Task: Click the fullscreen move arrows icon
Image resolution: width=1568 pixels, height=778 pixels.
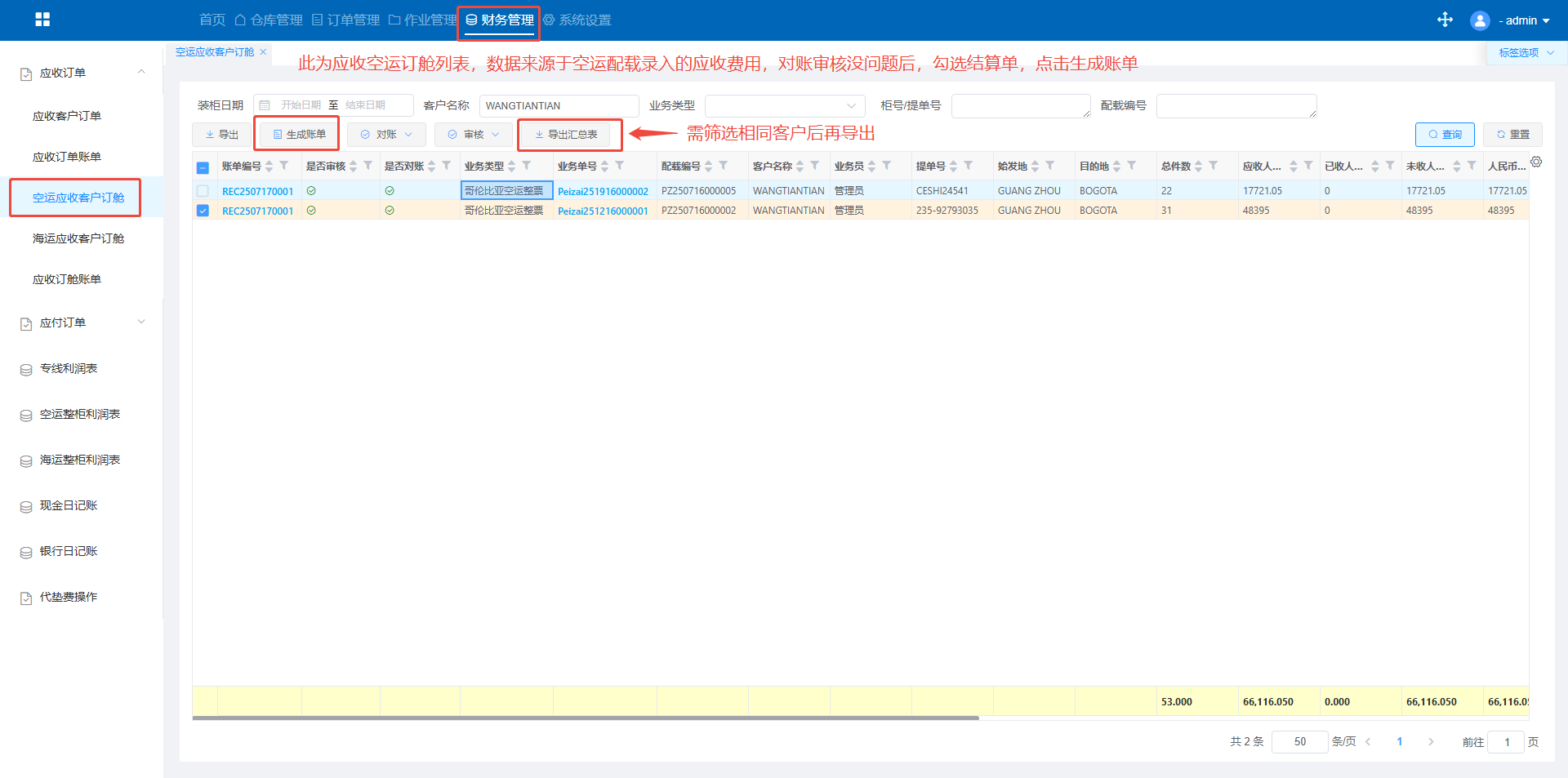Action: coord(1445,20)
